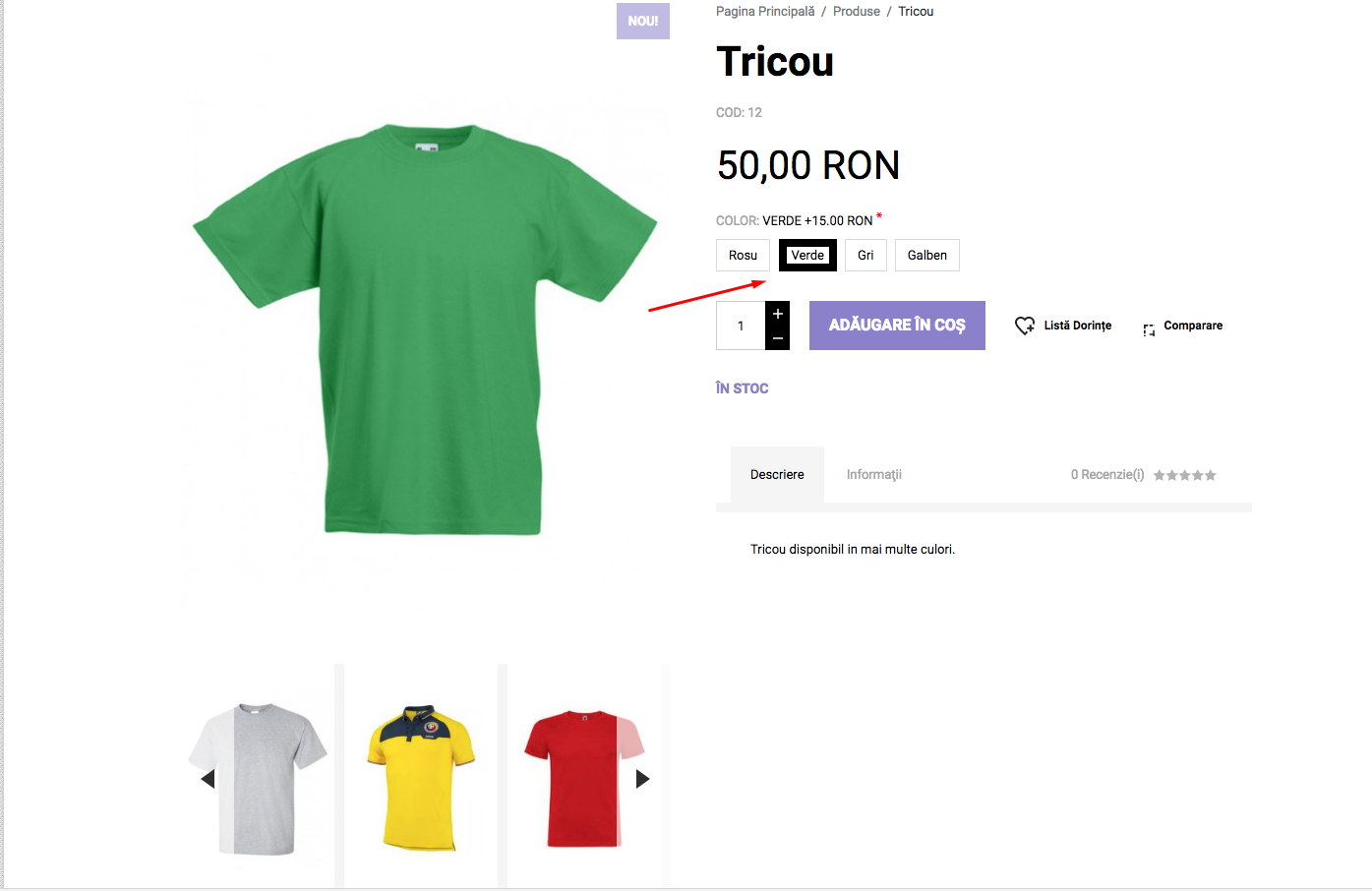Click the Comparare compare icon
Screen dimensions: 1372x891
pyautogui.click(x=1149, y=330)
